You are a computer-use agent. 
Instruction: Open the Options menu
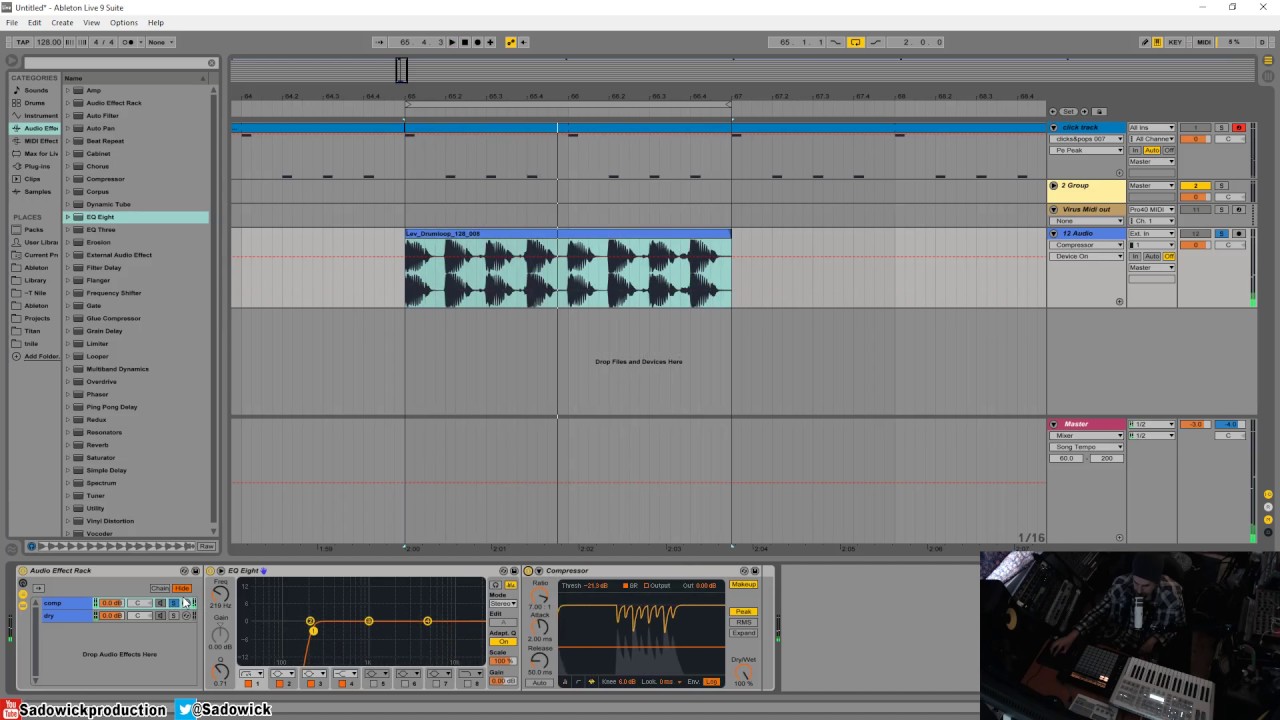124,22
